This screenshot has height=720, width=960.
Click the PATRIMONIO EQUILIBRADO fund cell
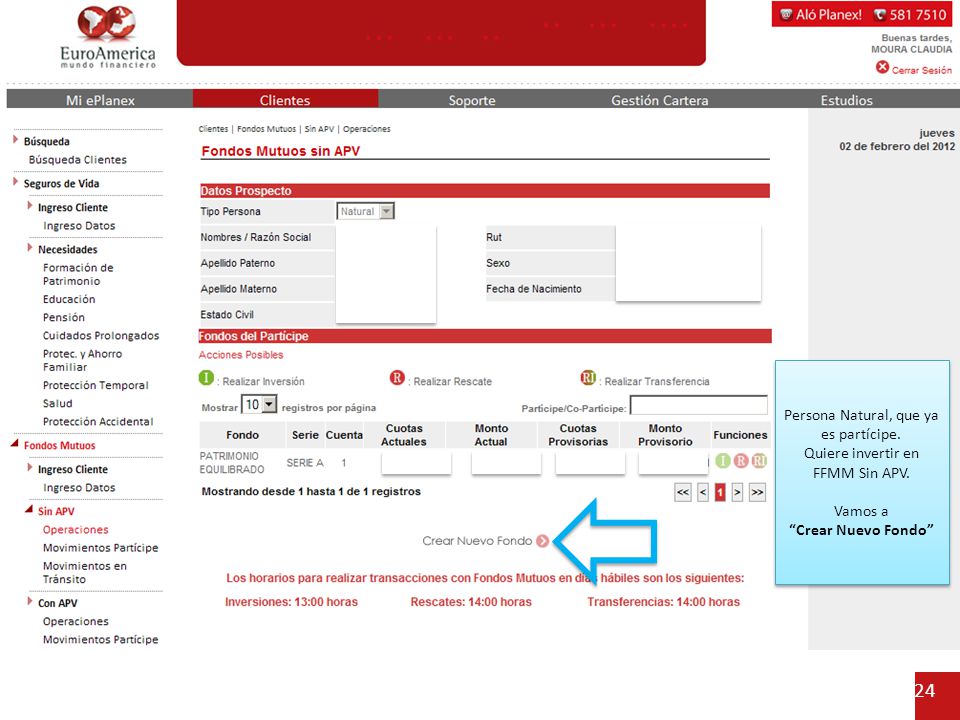[232, 463]
